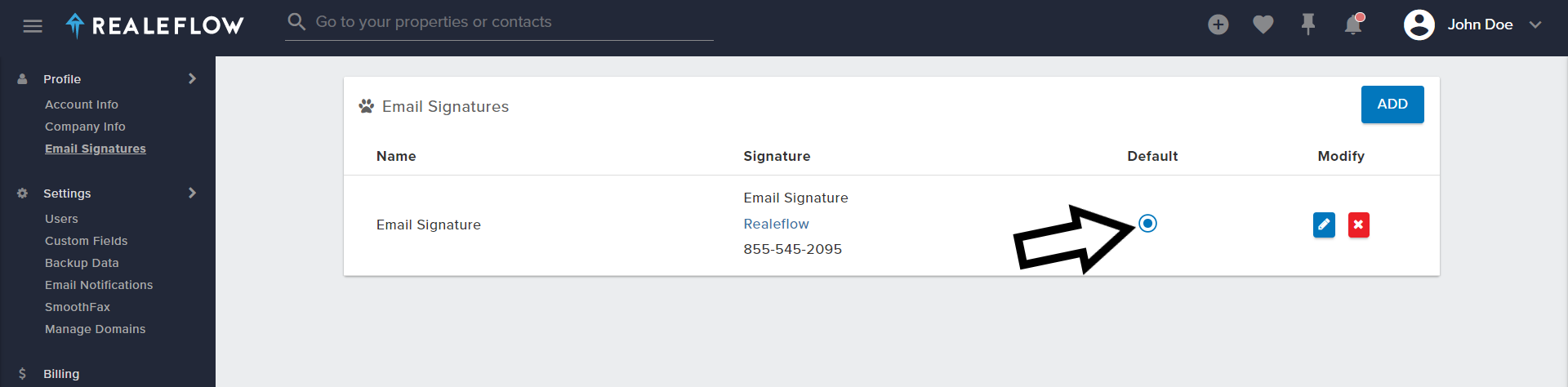
Task: Open Account Info in sidebar
Action: pos(82,105)
